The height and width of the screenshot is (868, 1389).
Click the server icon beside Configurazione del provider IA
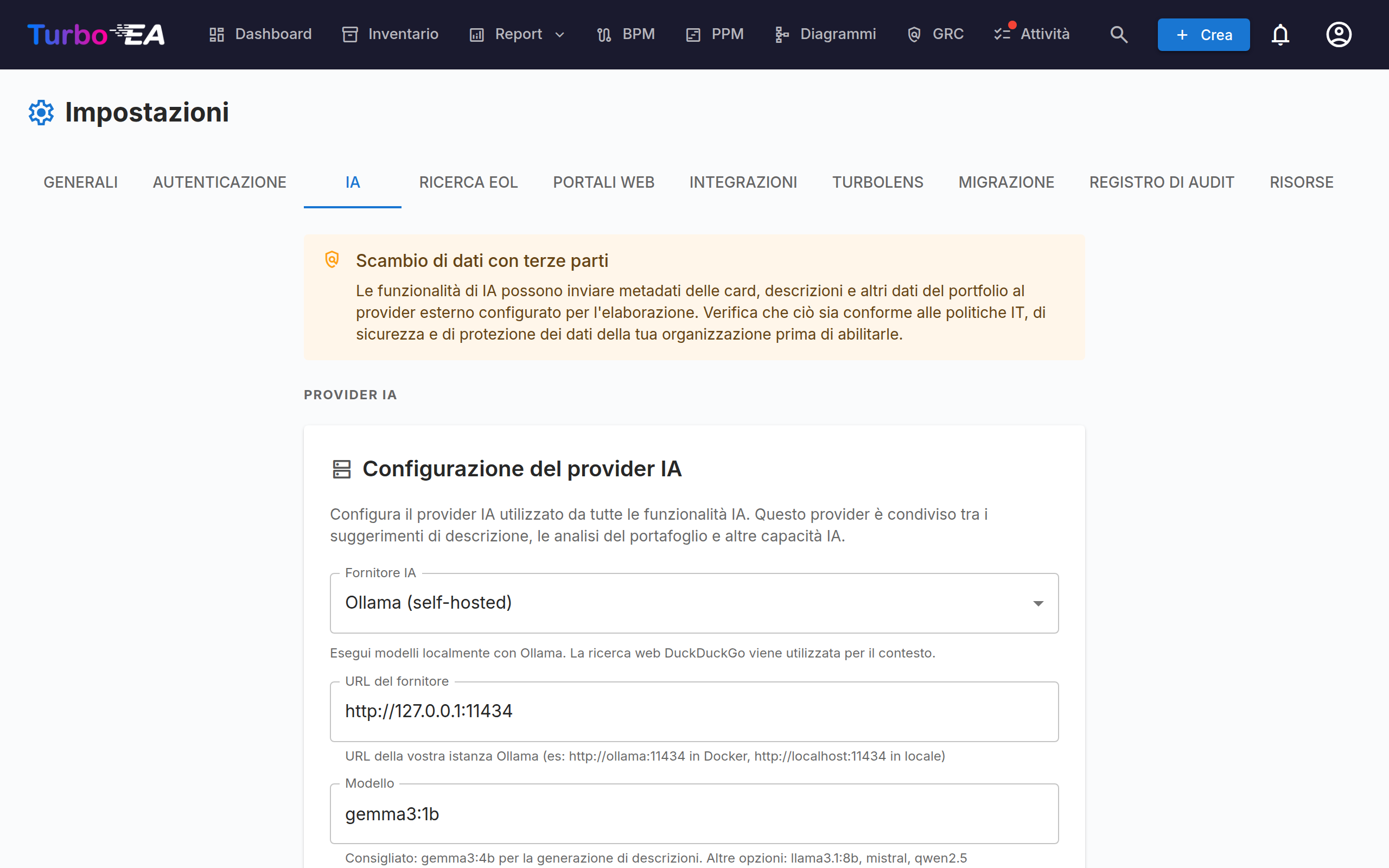point(341,469)
